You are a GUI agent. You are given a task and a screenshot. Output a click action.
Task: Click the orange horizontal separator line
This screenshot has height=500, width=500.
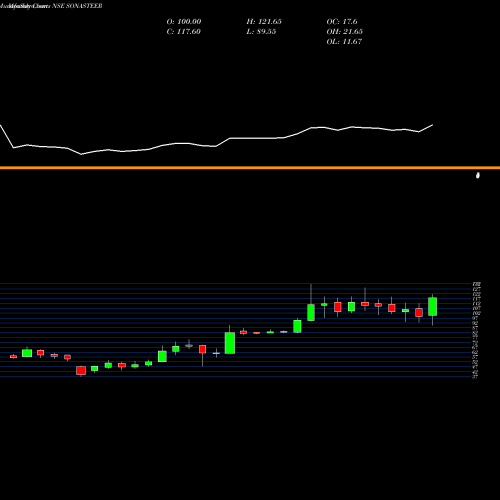point(250,168)
